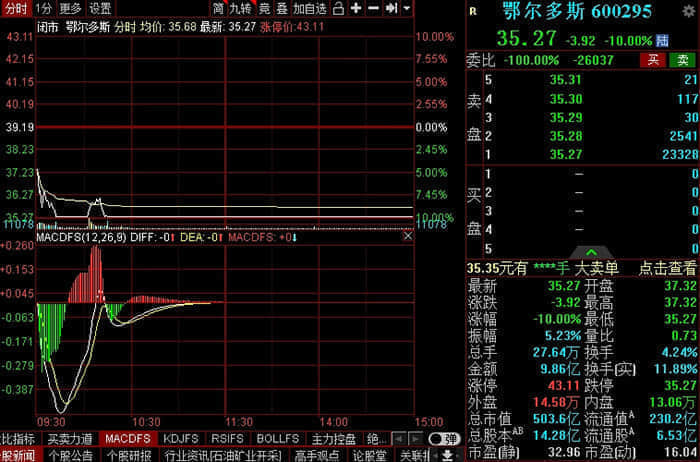Open the 个股公告 news tab
The image size is (700, 462).
pyautogui.click(x=70, y=456)
